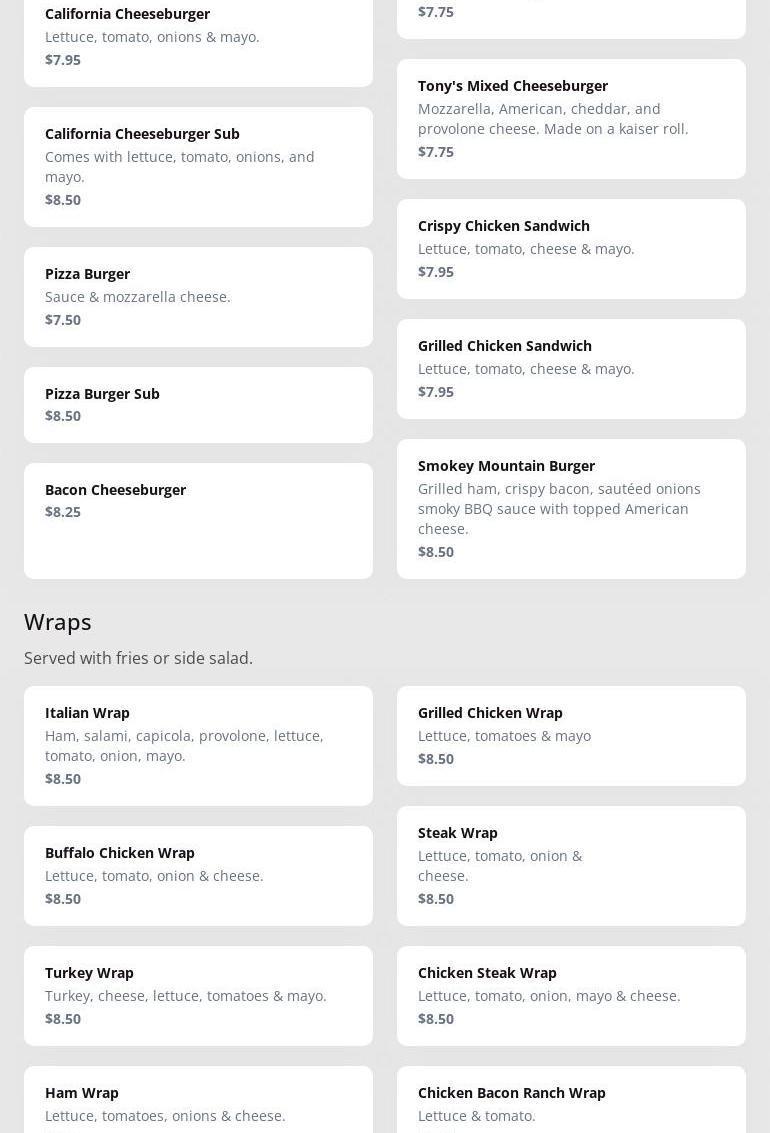Open the Crispy Chicken Sandwich item
Viewport: 770px width, 1133px height.
(x=571, y=248)
